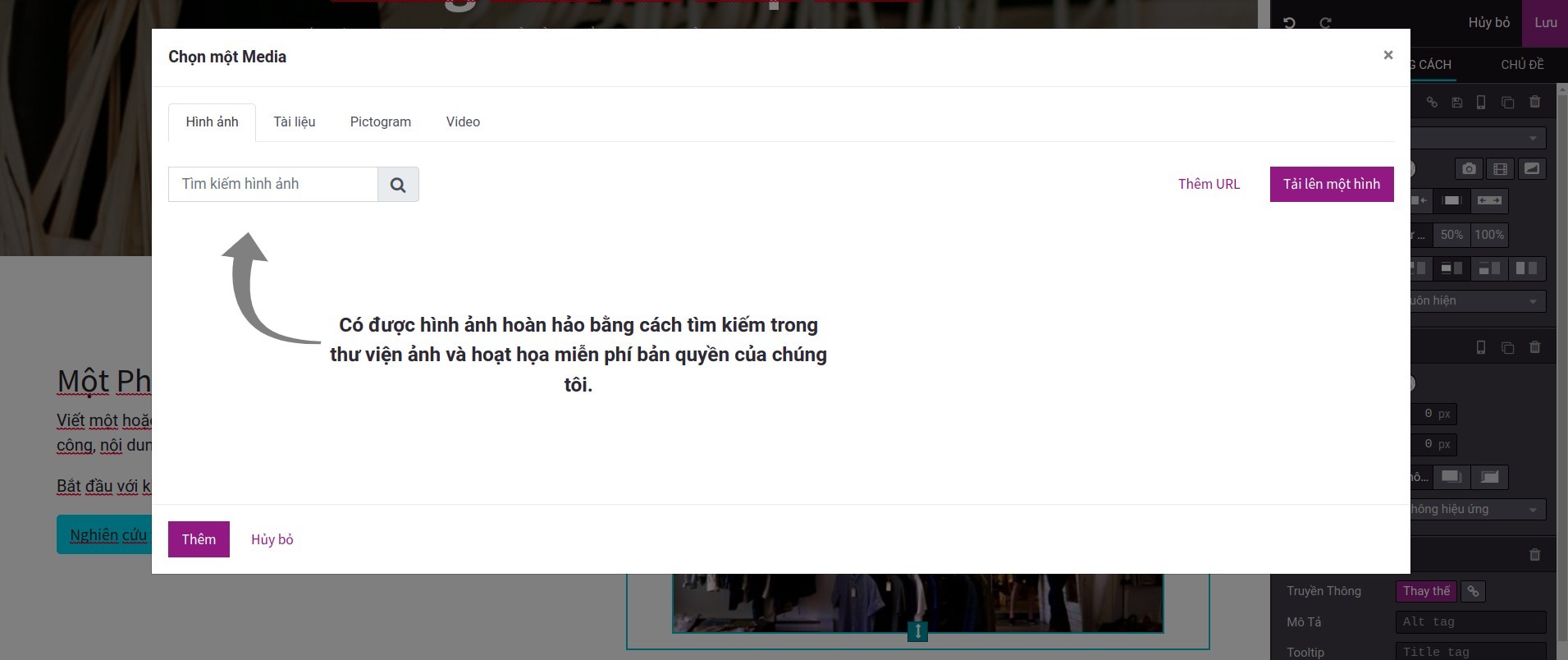Click the Tải lên một hình button
The image size is (1568, 660).
1331,184
